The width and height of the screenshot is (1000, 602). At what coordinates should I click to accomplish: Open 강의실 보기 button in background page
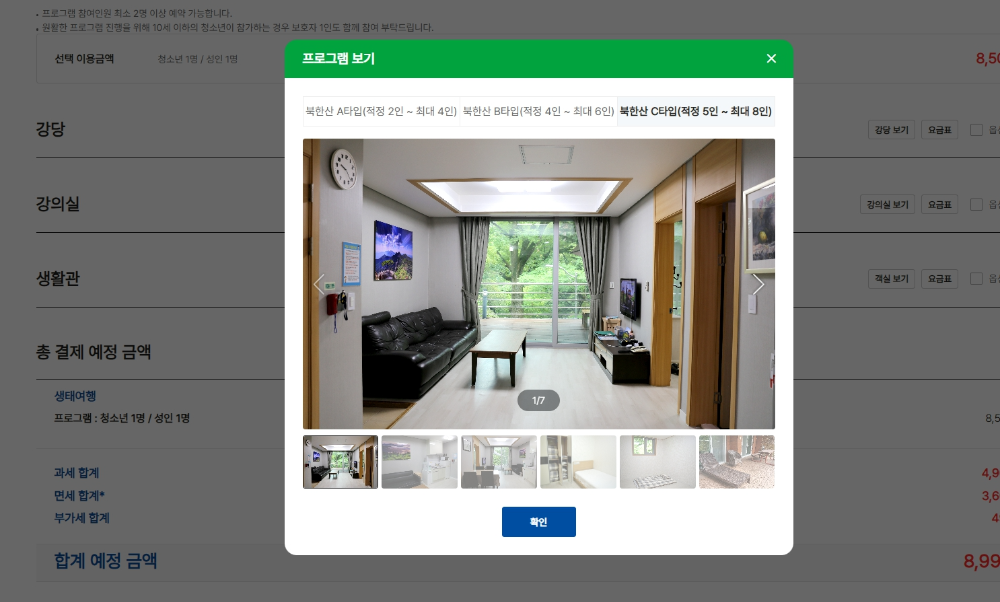[887, 205]
